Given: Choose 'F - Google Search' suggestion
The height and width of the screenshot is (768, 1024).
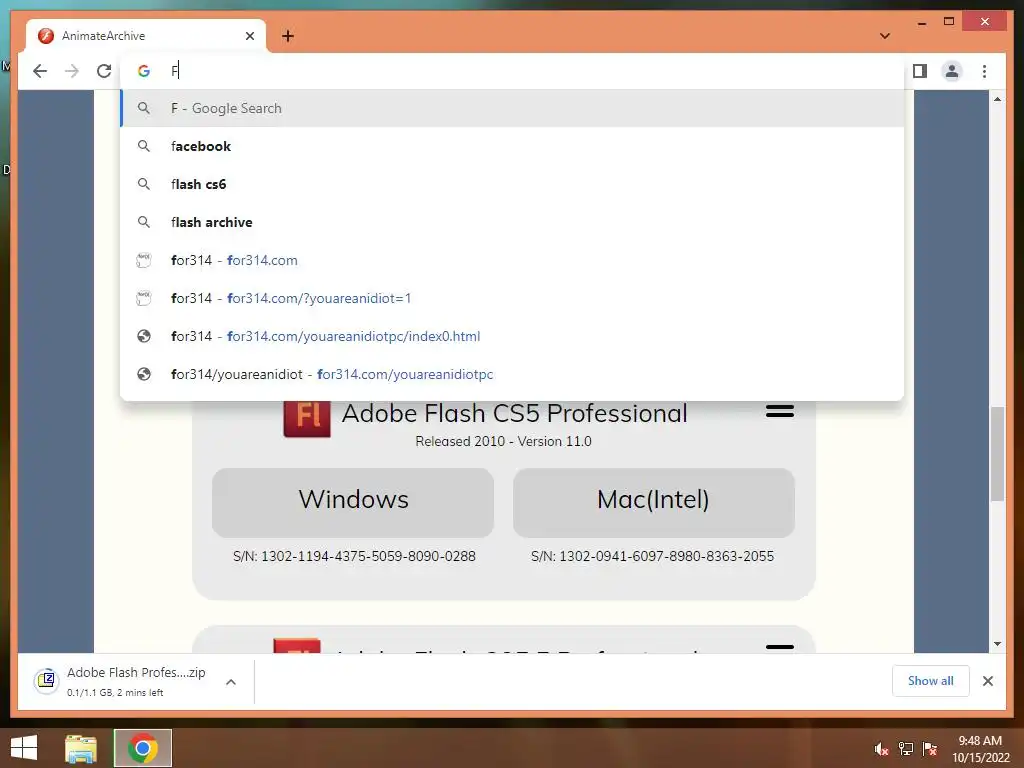Looking at the screenshot, I should click(x=513, y=108).
